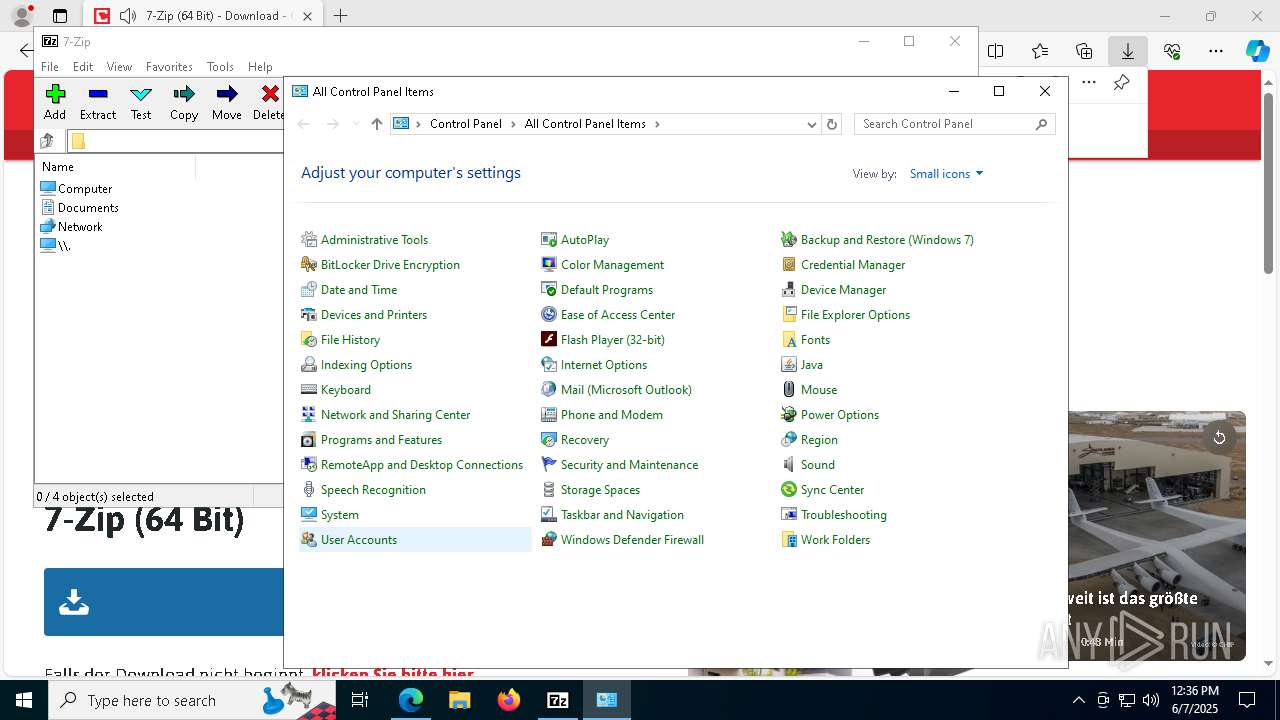Viewport: 1280px width, 720px height.
Task: Expand the Control Panel address history dropdown
Action: (811, 124)
